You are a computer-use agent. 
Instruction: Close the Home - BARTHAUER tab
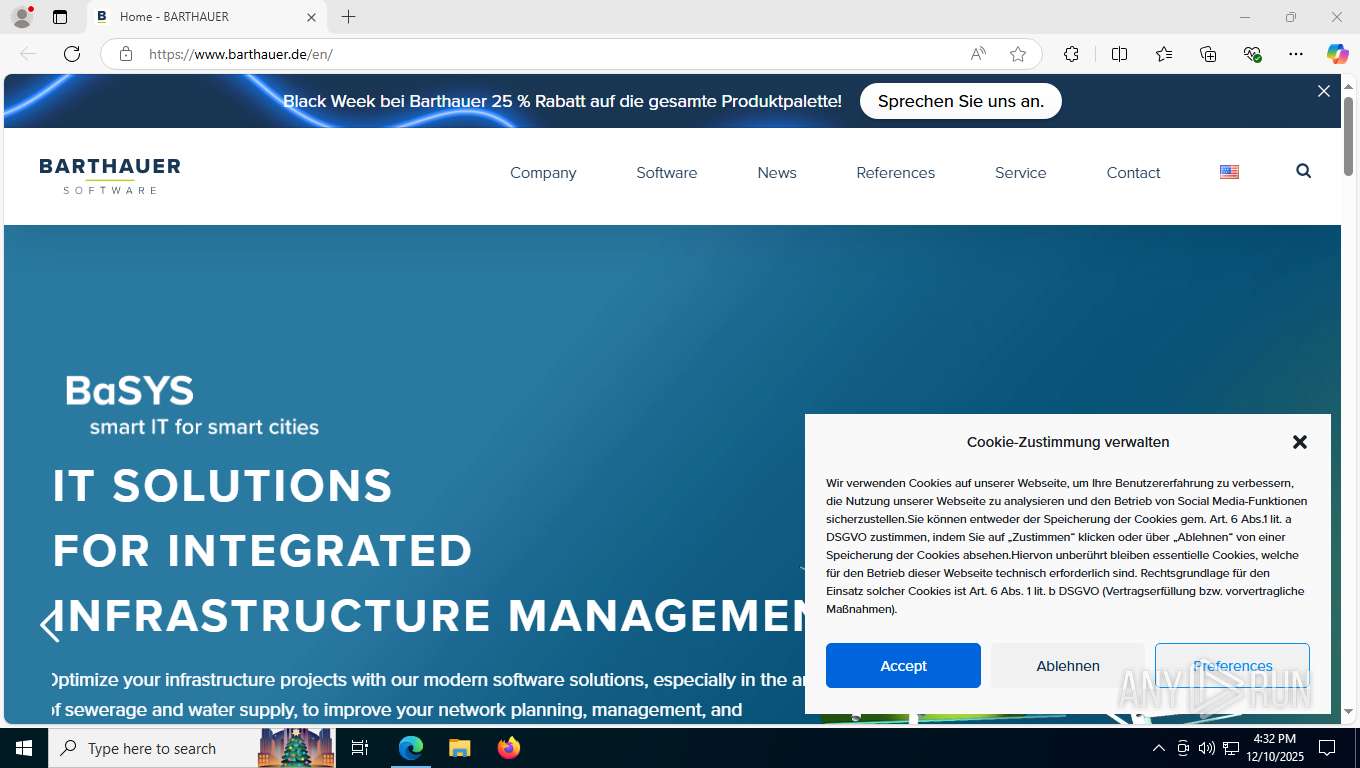pyautogui.click(x=311, y=17)
